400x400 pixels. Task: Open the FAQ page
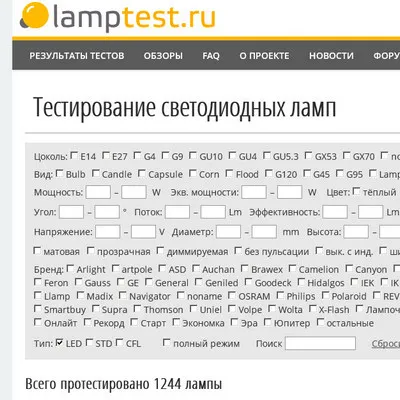click(x=211, y=56)
